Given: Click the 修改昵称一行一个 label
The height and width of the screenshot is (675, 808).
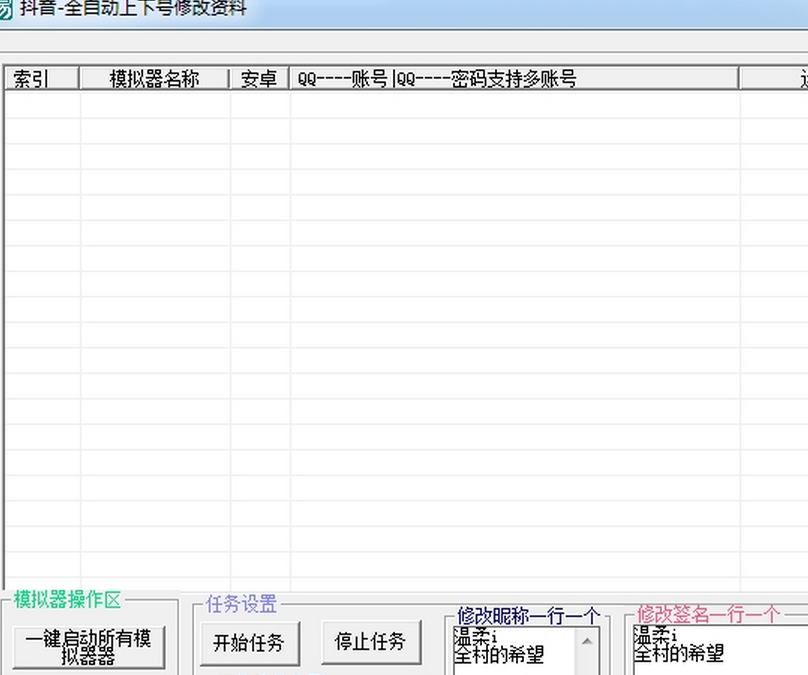Looking at the screenshot, I should pyautogui.click(x=528, y=616).
